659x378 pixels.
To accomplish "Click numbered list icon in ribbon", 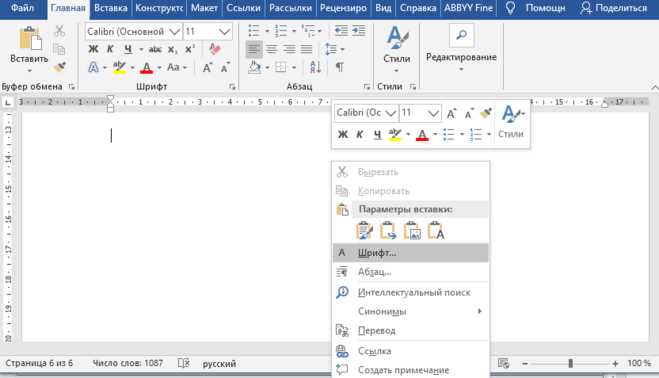I will pos(280,31).
